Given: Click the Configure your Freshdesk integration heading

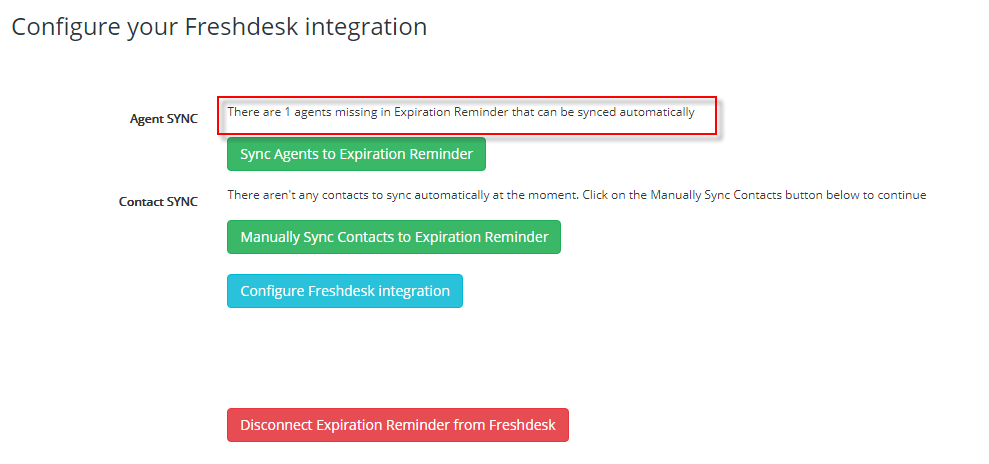Looking at the screenshot, I should [x=219, y=27].
